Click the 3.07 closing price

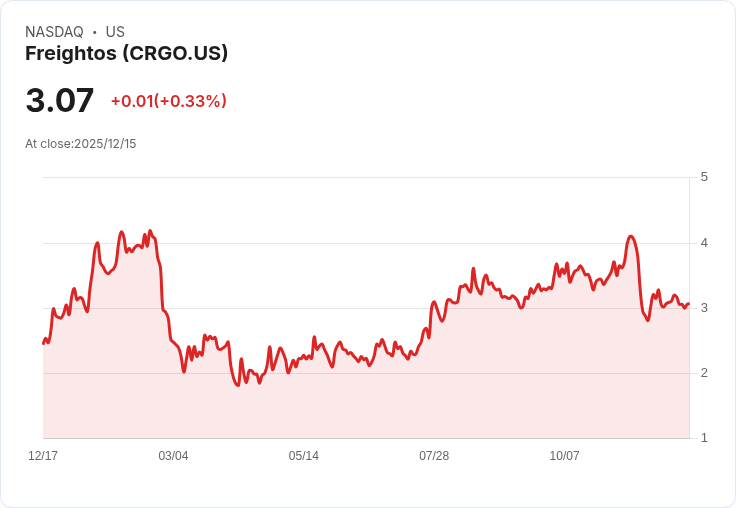coord(60,100)
